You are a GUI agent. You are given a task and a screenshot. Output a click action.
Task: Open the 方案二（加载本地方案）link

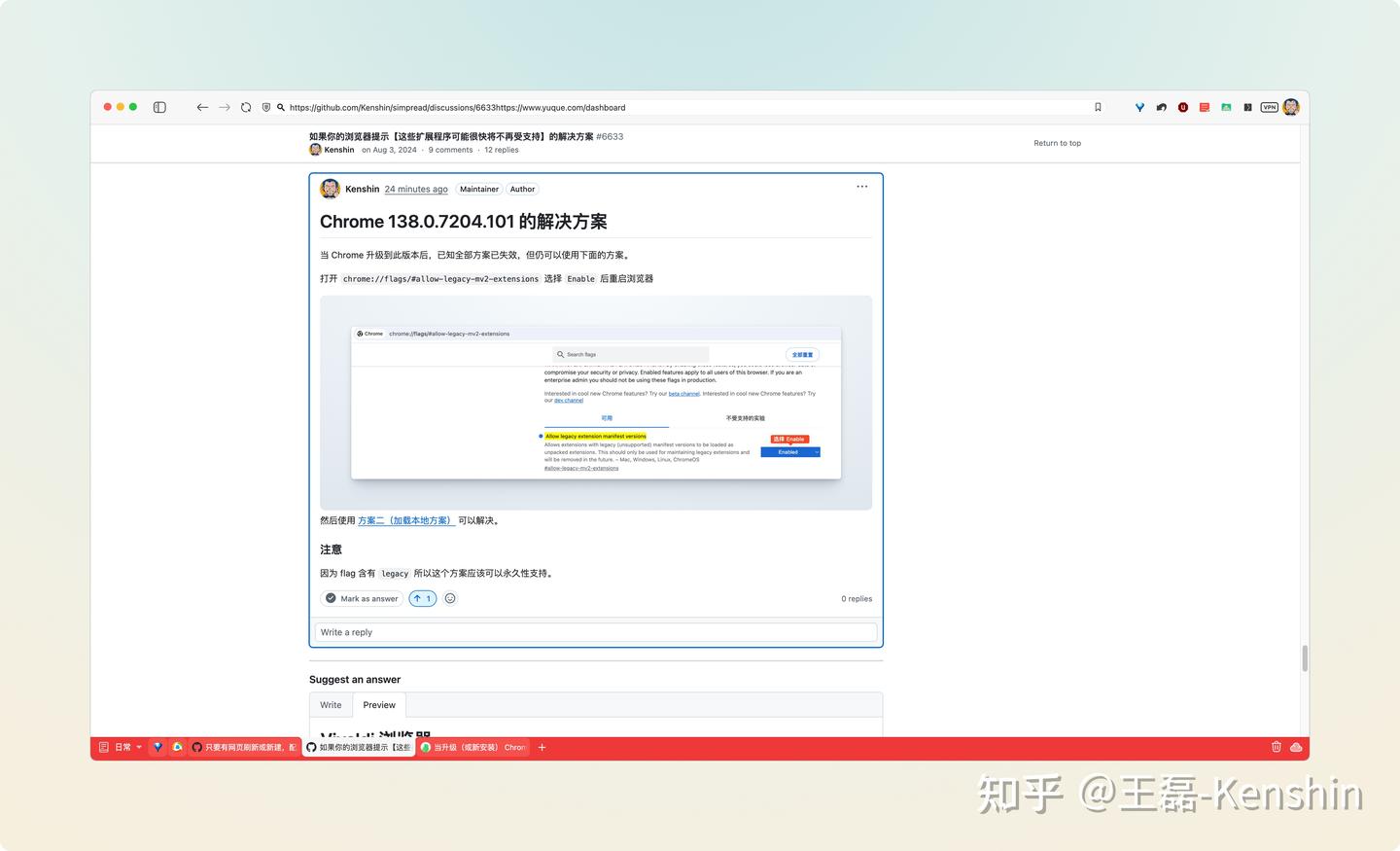[x=406, y=520]
